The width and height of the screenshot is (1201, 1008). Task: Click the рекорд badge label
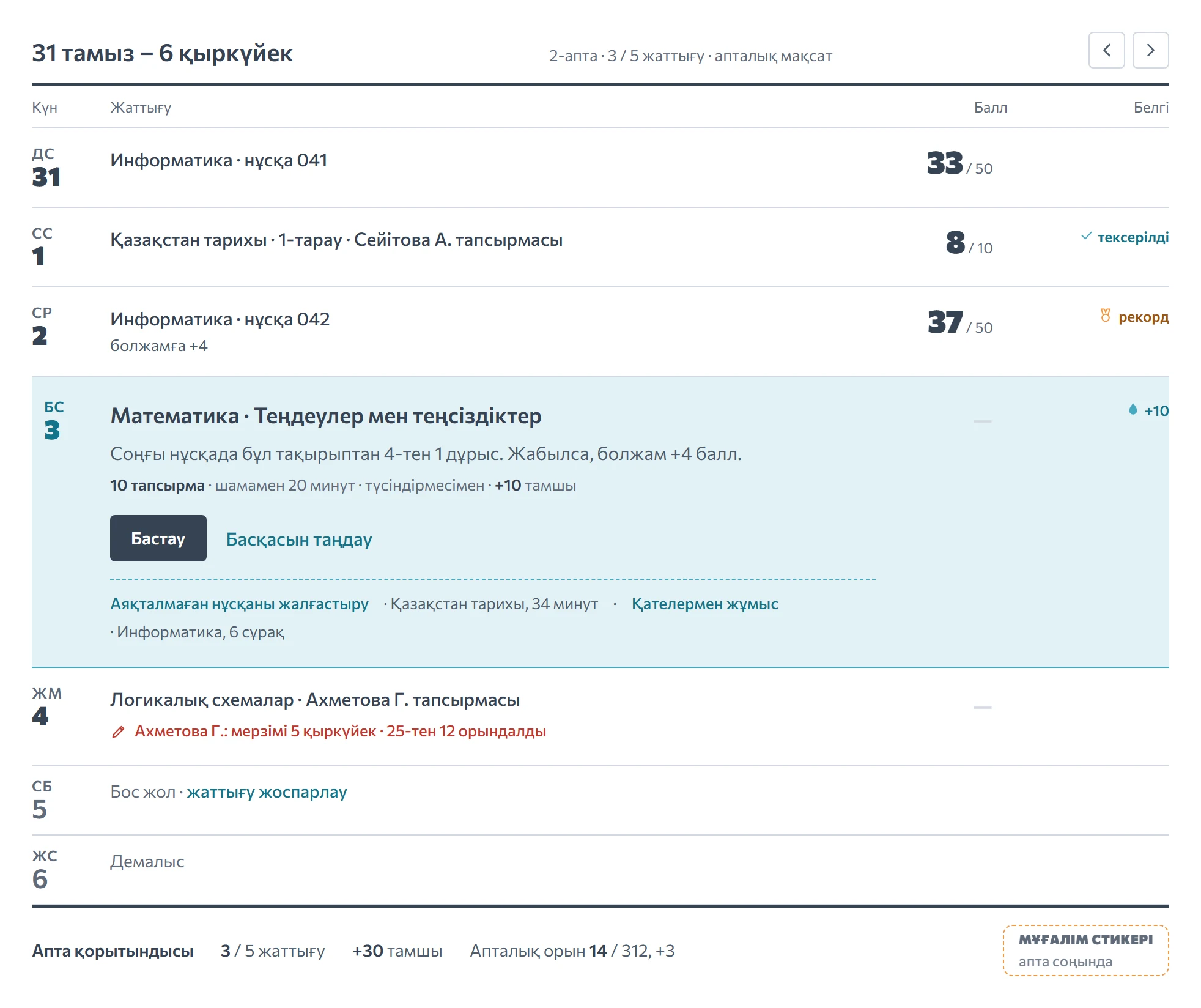click(1144, 317)
